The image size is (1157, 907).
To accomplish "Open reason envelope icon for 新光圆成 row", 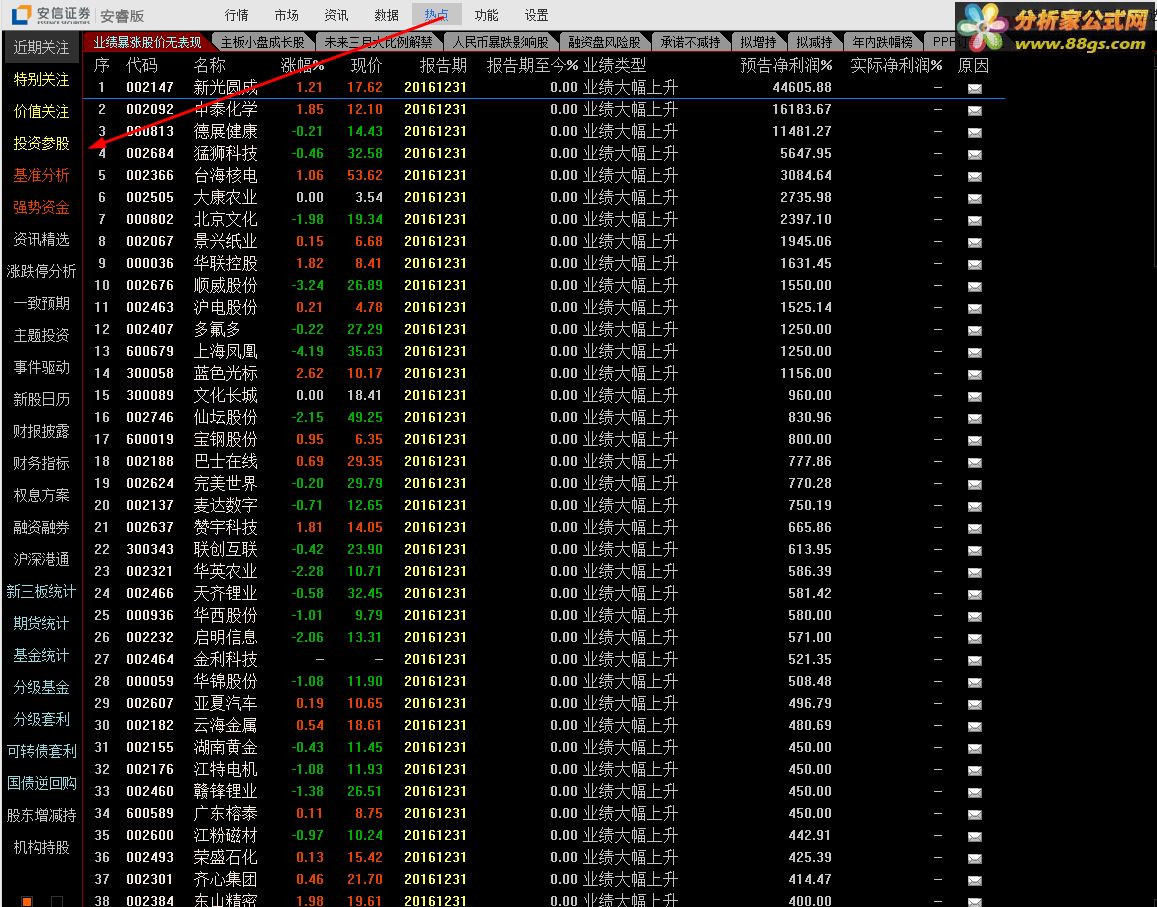I will 975,89.
